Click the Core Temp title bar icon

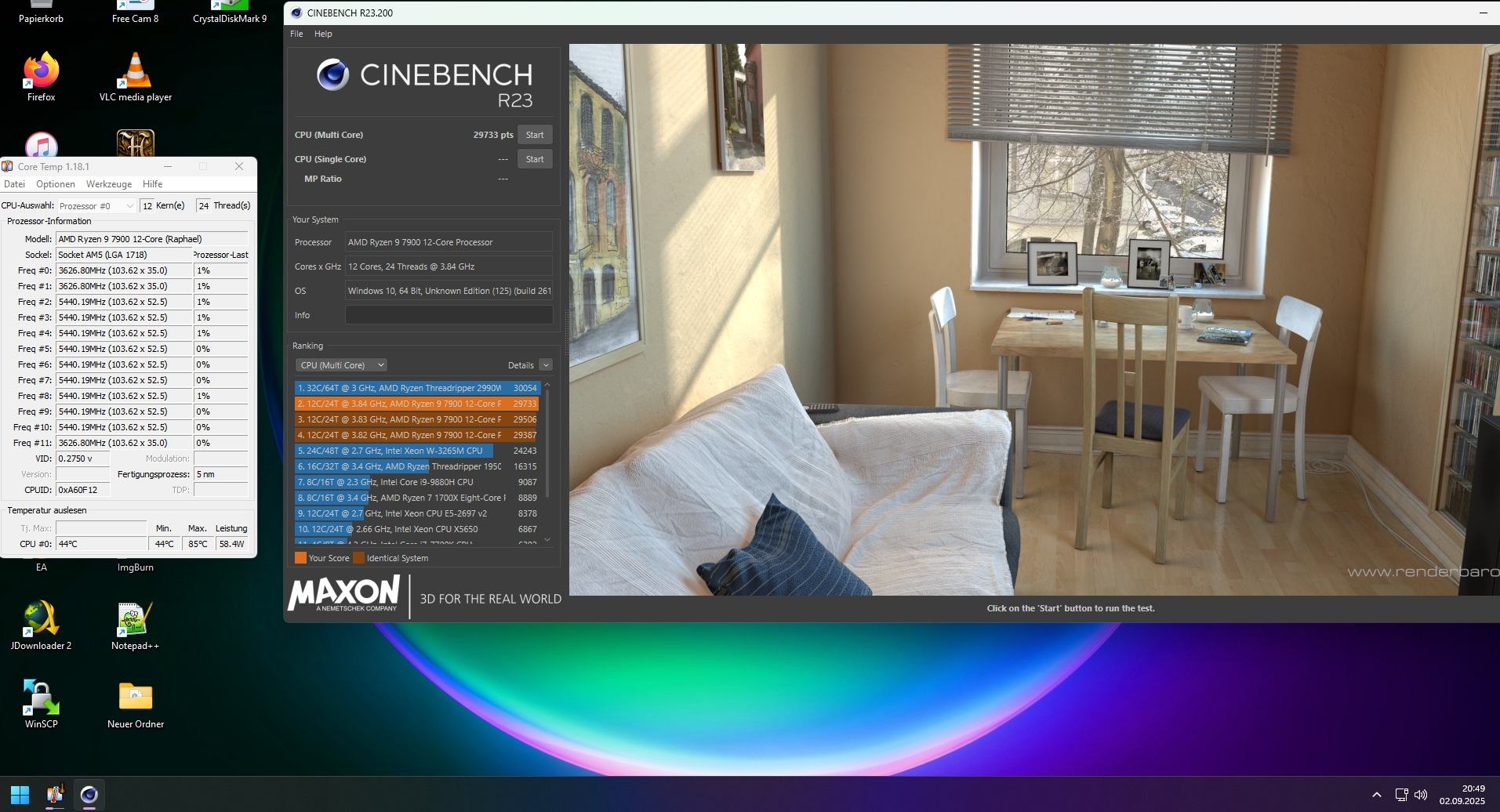(8, 166)
